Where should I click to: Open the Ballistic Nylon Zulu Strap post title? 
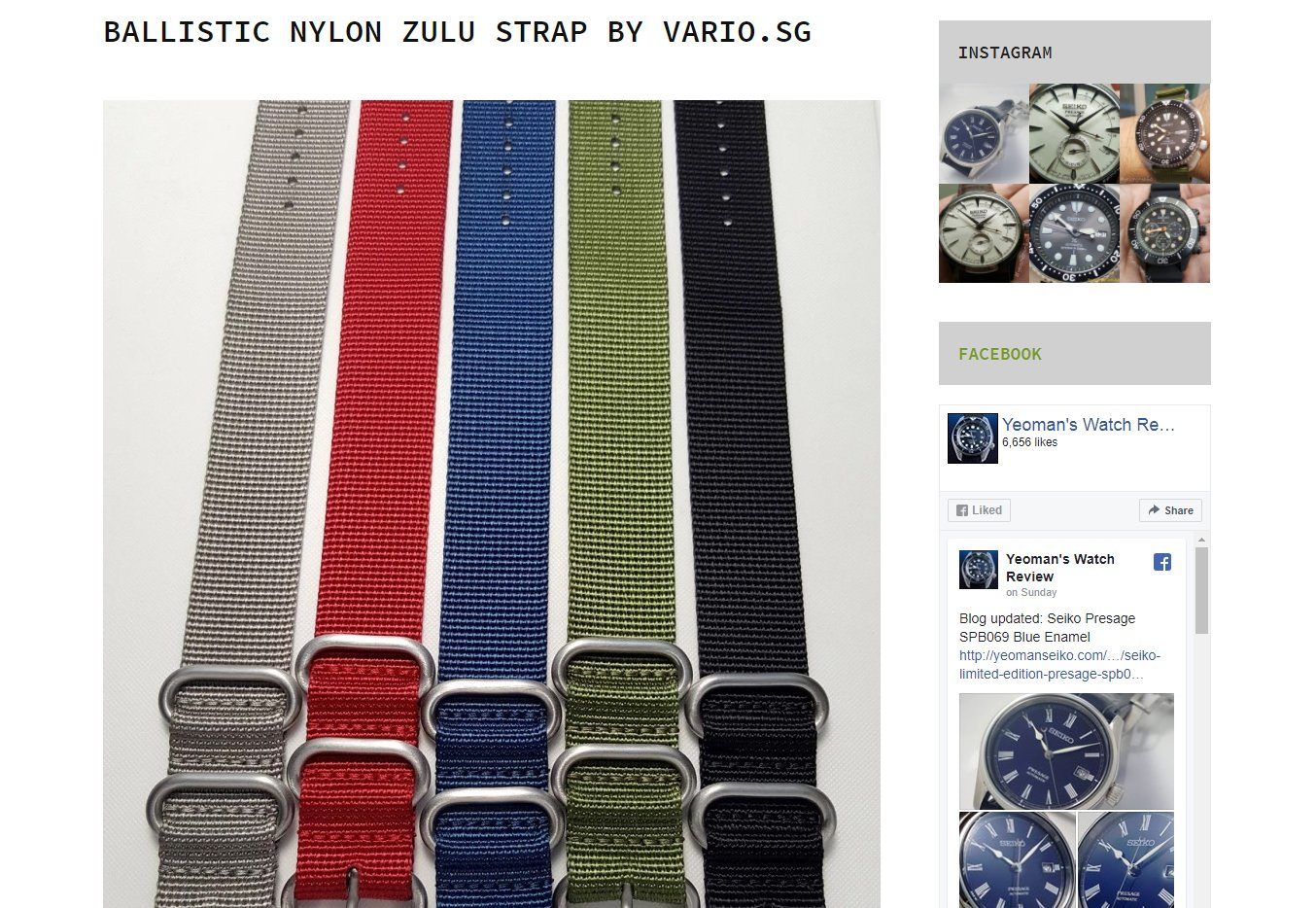click(458, 32)
